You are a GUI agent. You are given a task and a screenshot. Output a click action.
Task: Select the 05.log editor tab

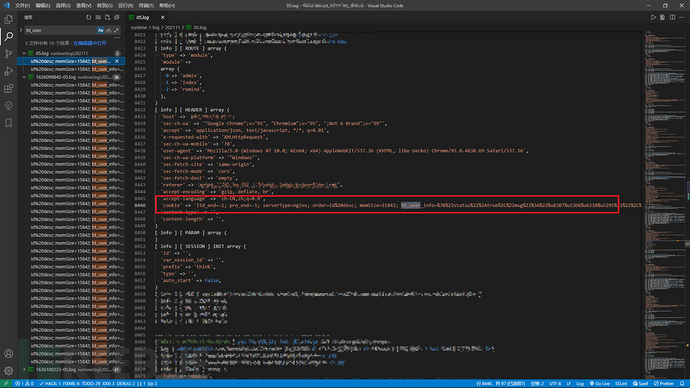click(x=147, y=17)
